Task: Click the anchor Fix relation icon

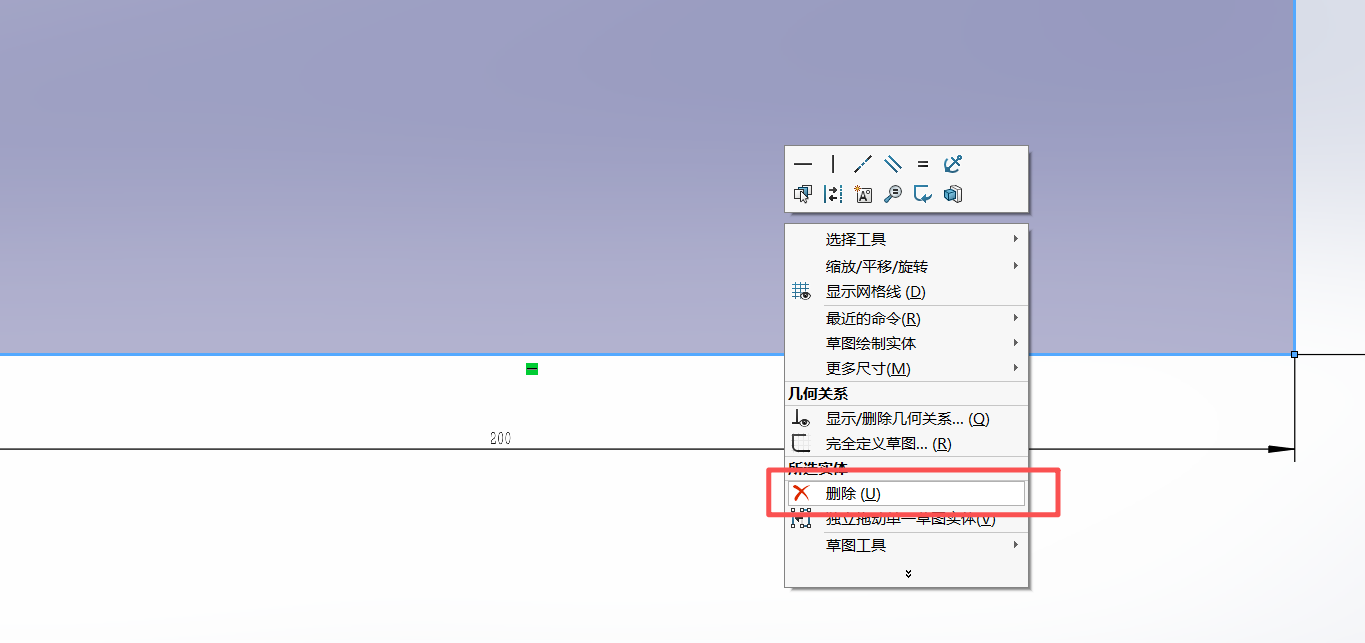Action: coord(953,164)
